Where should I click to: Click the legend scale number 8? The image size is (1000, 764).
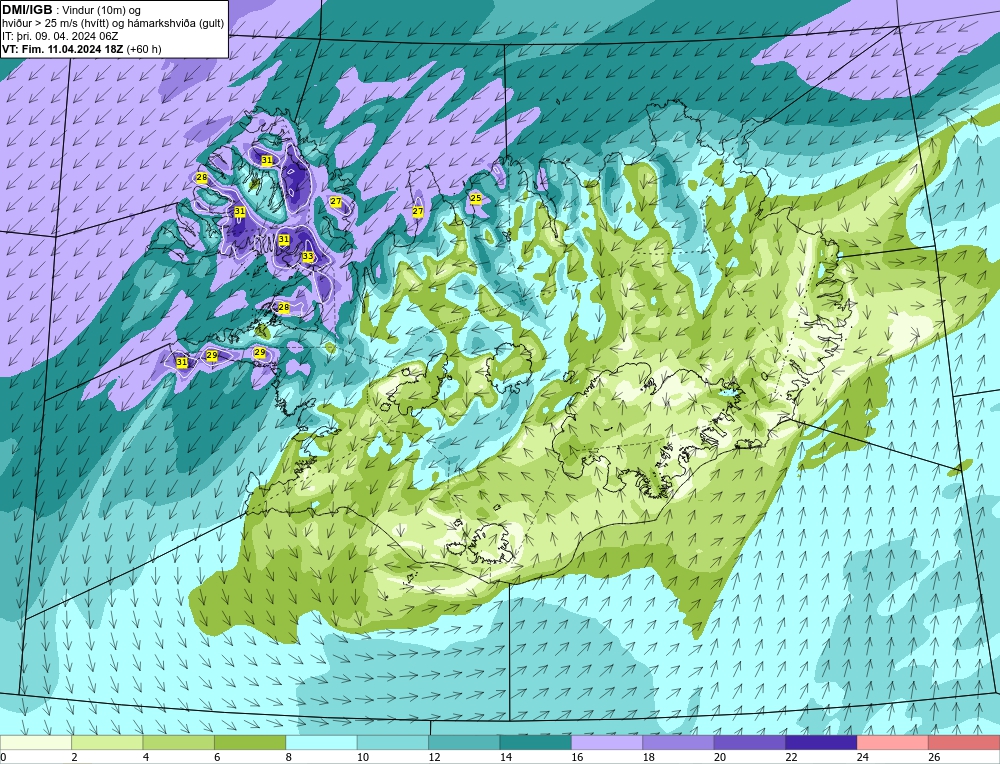[x=289, y=758]
